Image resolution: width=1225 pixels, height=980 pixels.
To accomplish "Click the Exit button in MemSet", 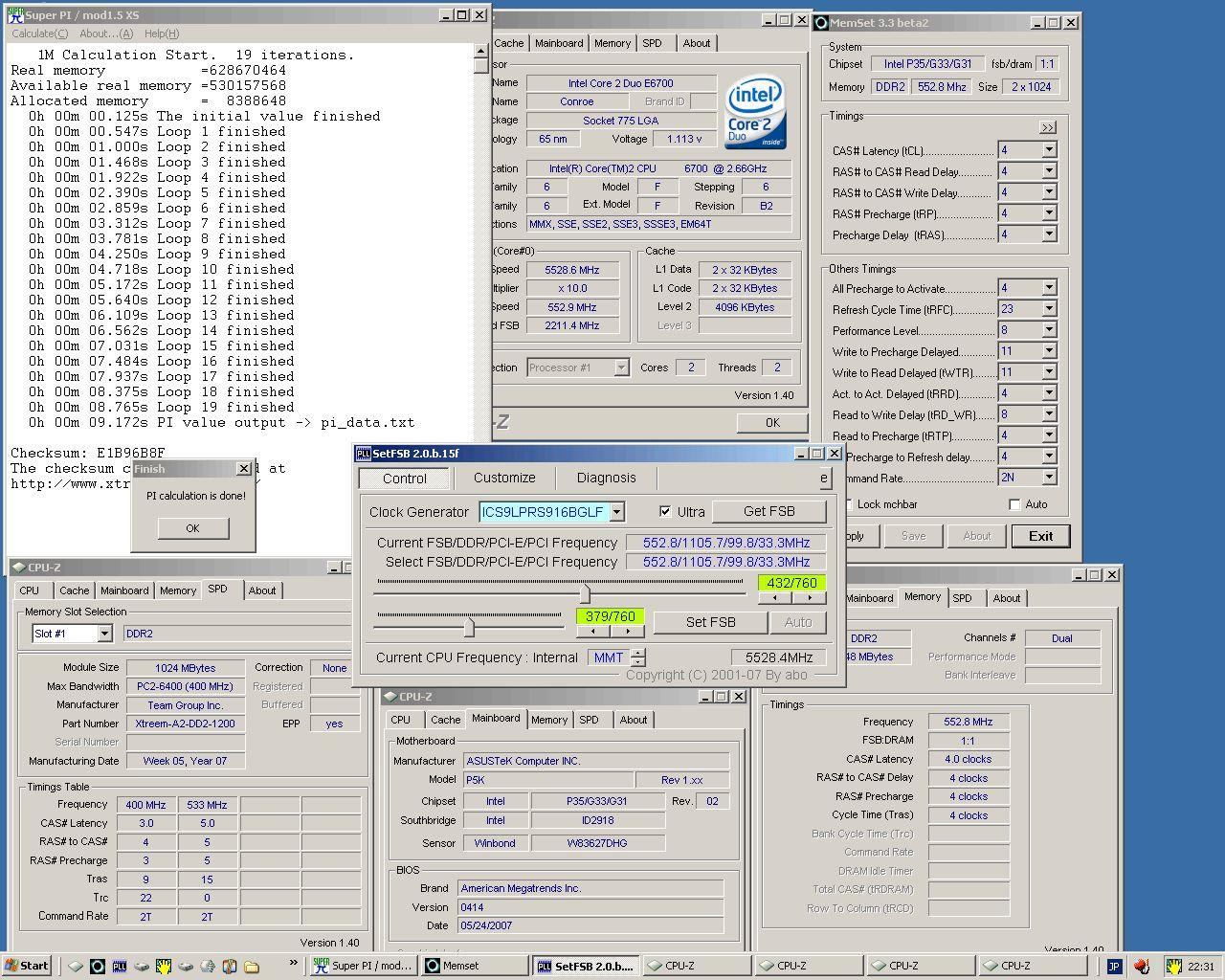I will (1040, 536).
